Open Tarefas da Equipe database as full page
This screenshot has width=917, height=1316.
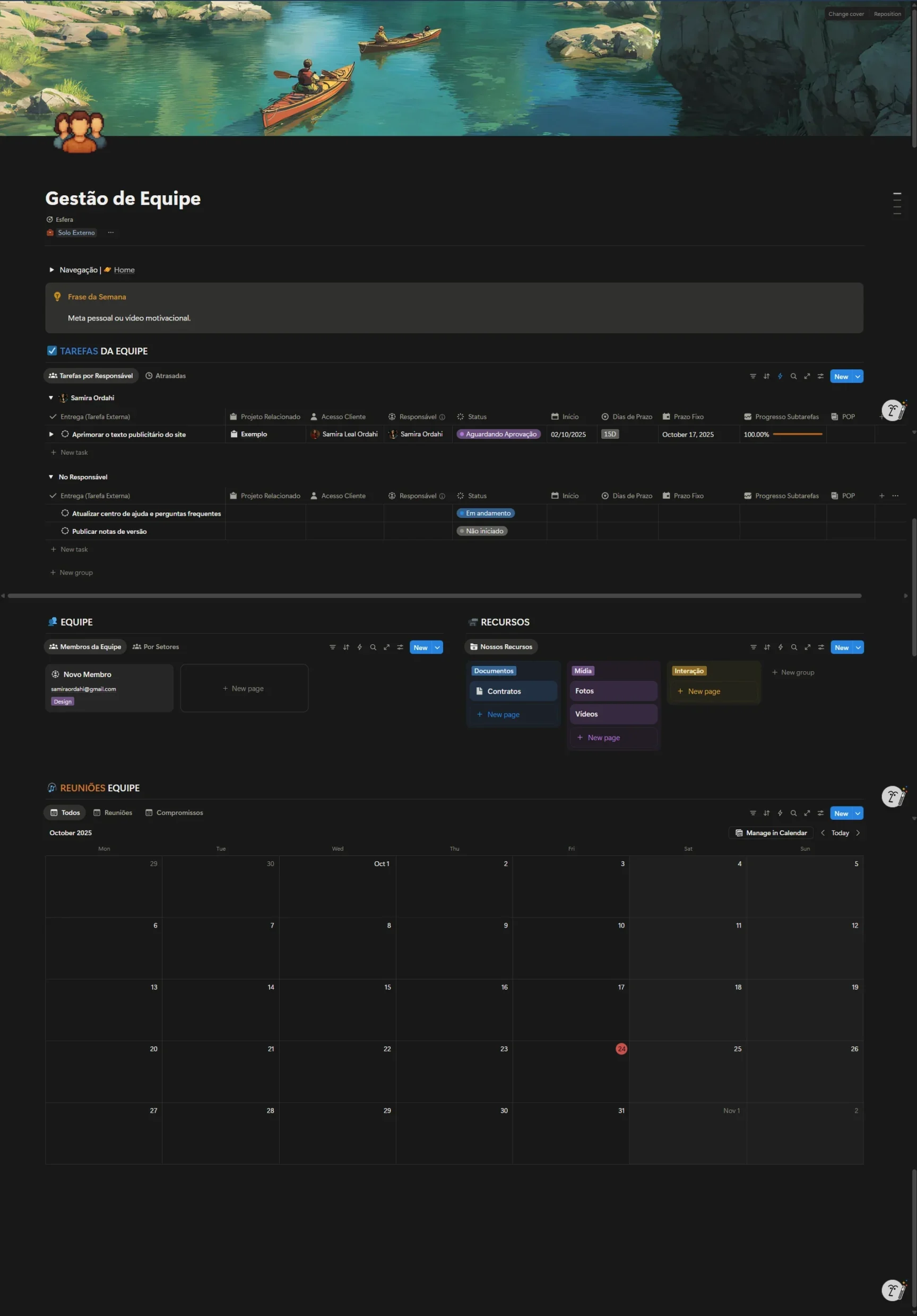tap(807, 376)
